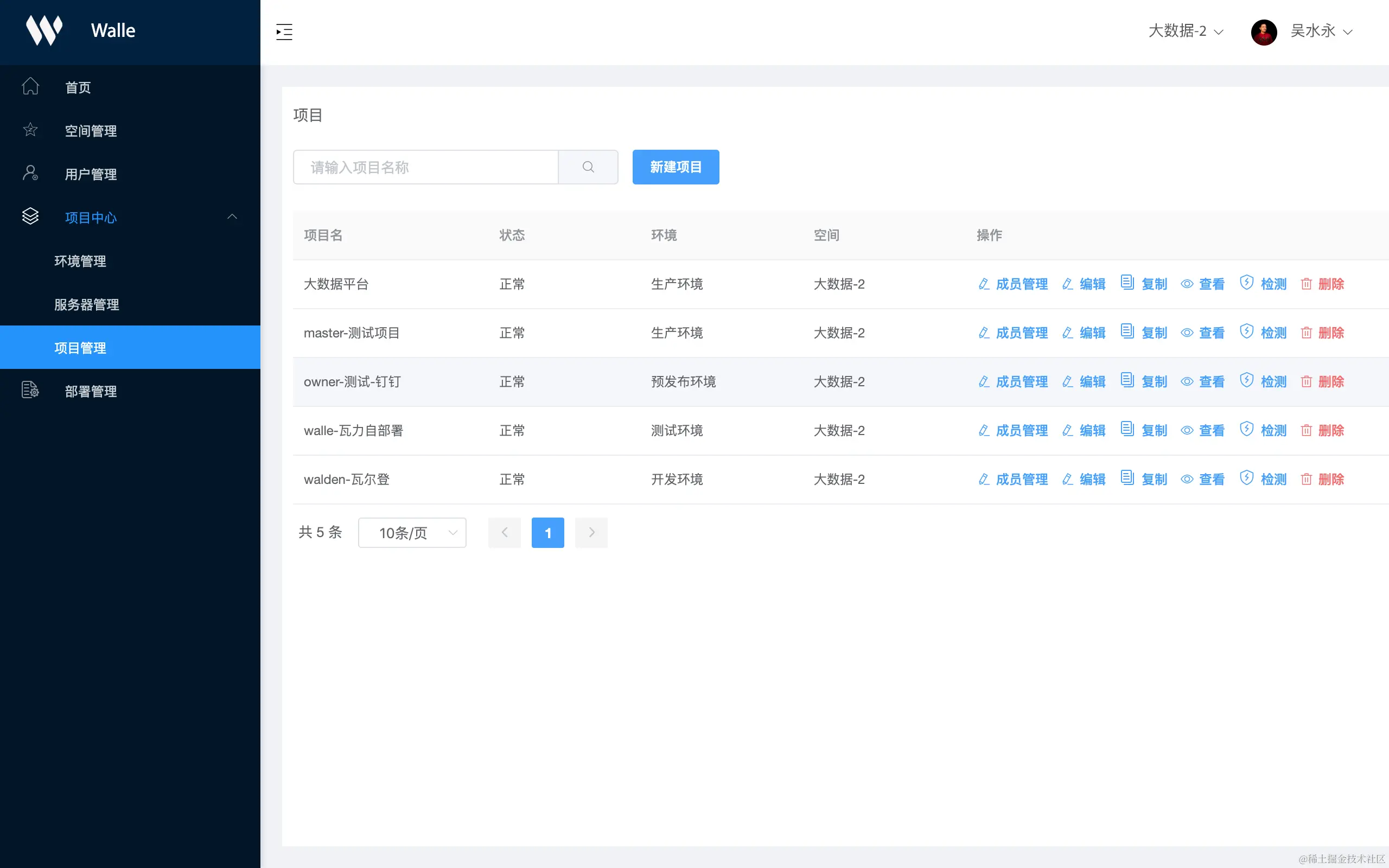This screenshot has width=1389, height=868.
Task: Collapse the 项目中心 sidebar menu
Action: point(232,217)
